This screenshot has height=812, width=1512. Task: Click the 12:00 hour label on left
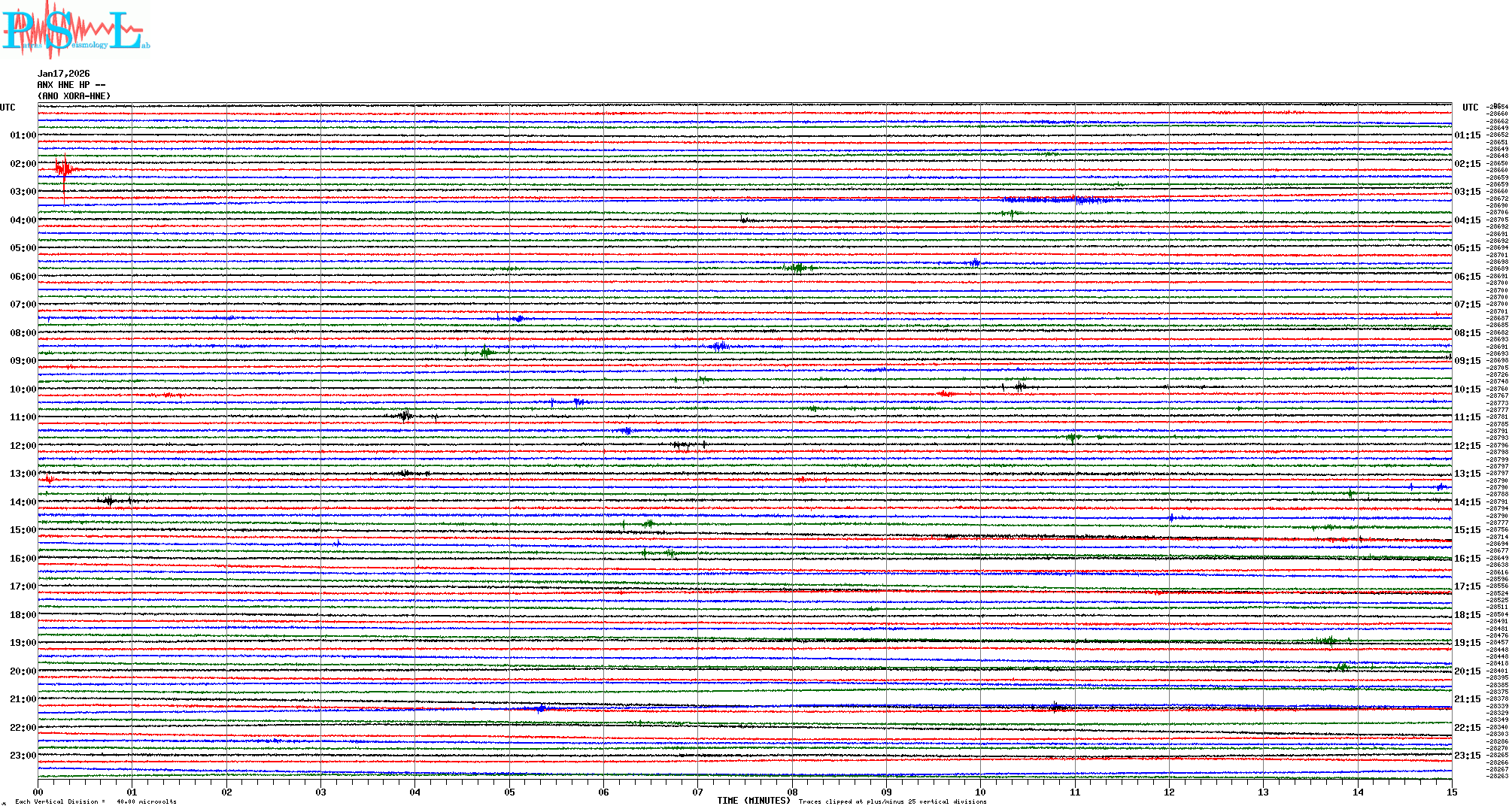[23, 446]
